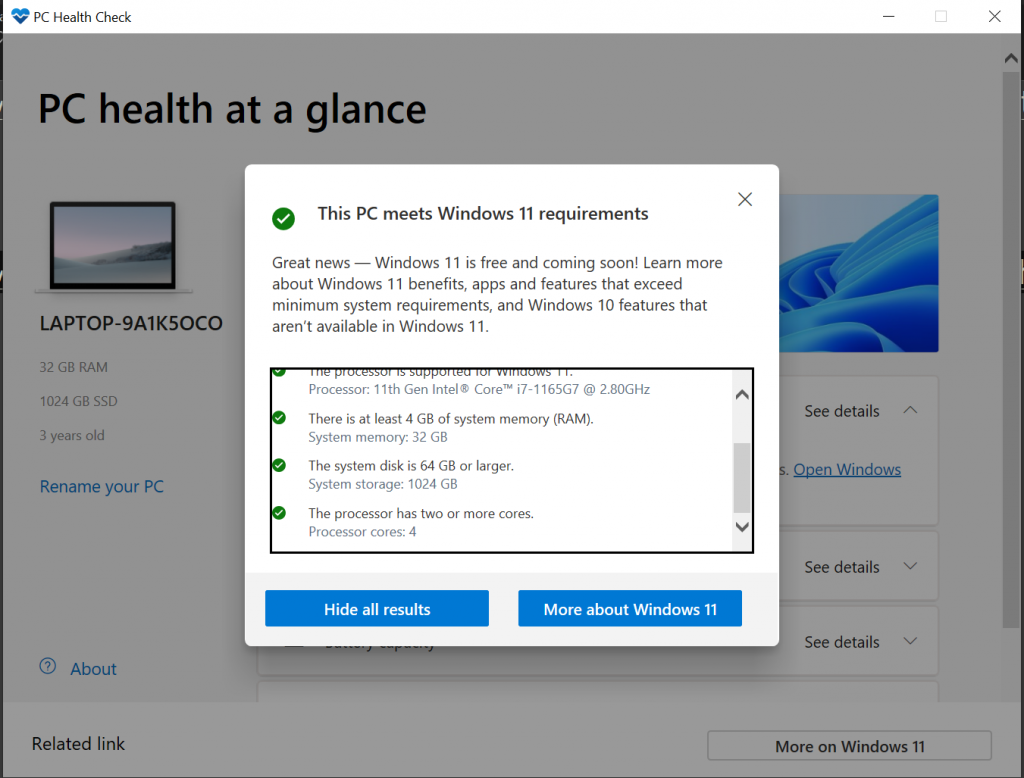The height and width of the screenshot is (778, 1024).
Task: Open the About link
Action: (x=93, y=669)
